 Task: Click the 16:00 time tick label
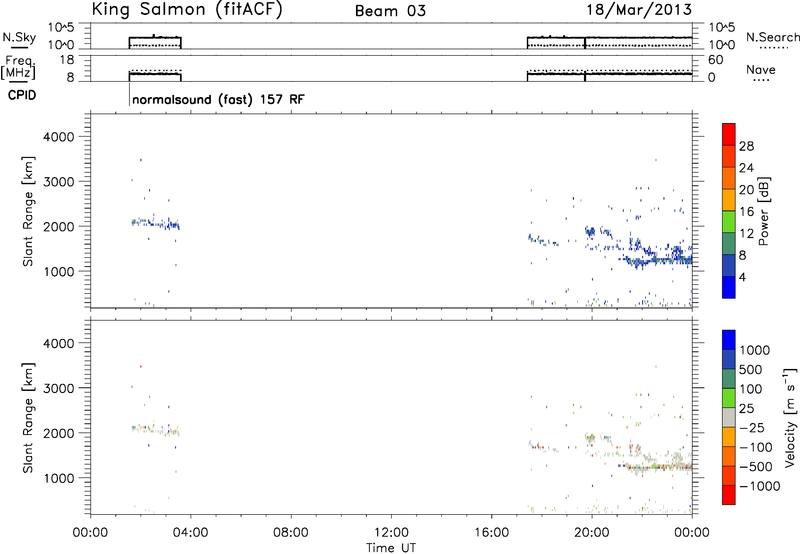(x=491, y=533)
